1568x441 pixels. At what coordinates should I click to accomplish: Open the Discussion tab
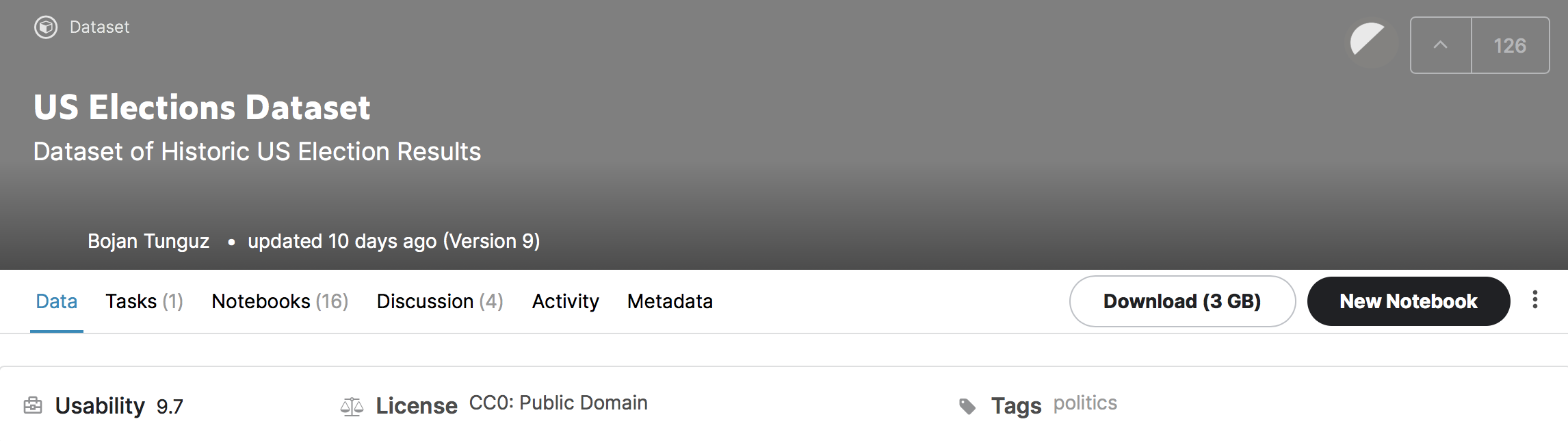(x=439, y=301)
